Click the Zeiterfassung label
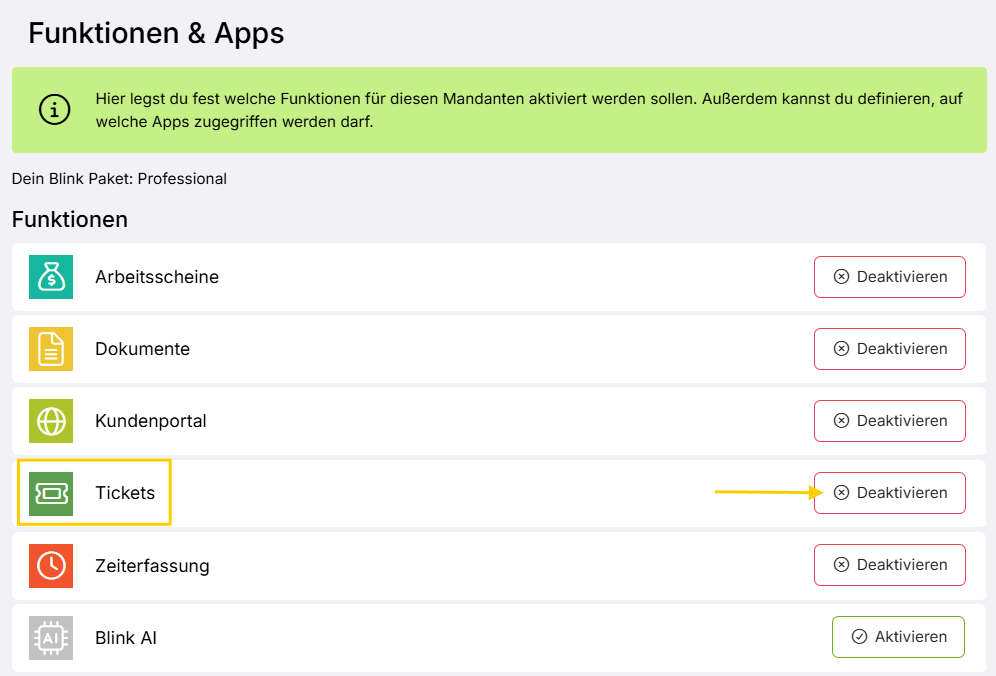Screen dimensions: 996x676 tap(152, 565)
